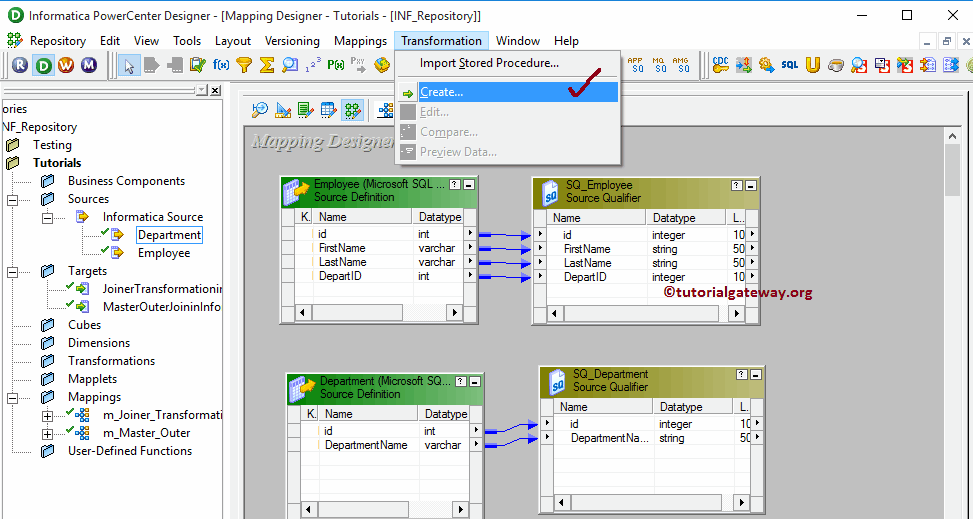
Task: Select the Employee source in tree
Action: [164, 253]
